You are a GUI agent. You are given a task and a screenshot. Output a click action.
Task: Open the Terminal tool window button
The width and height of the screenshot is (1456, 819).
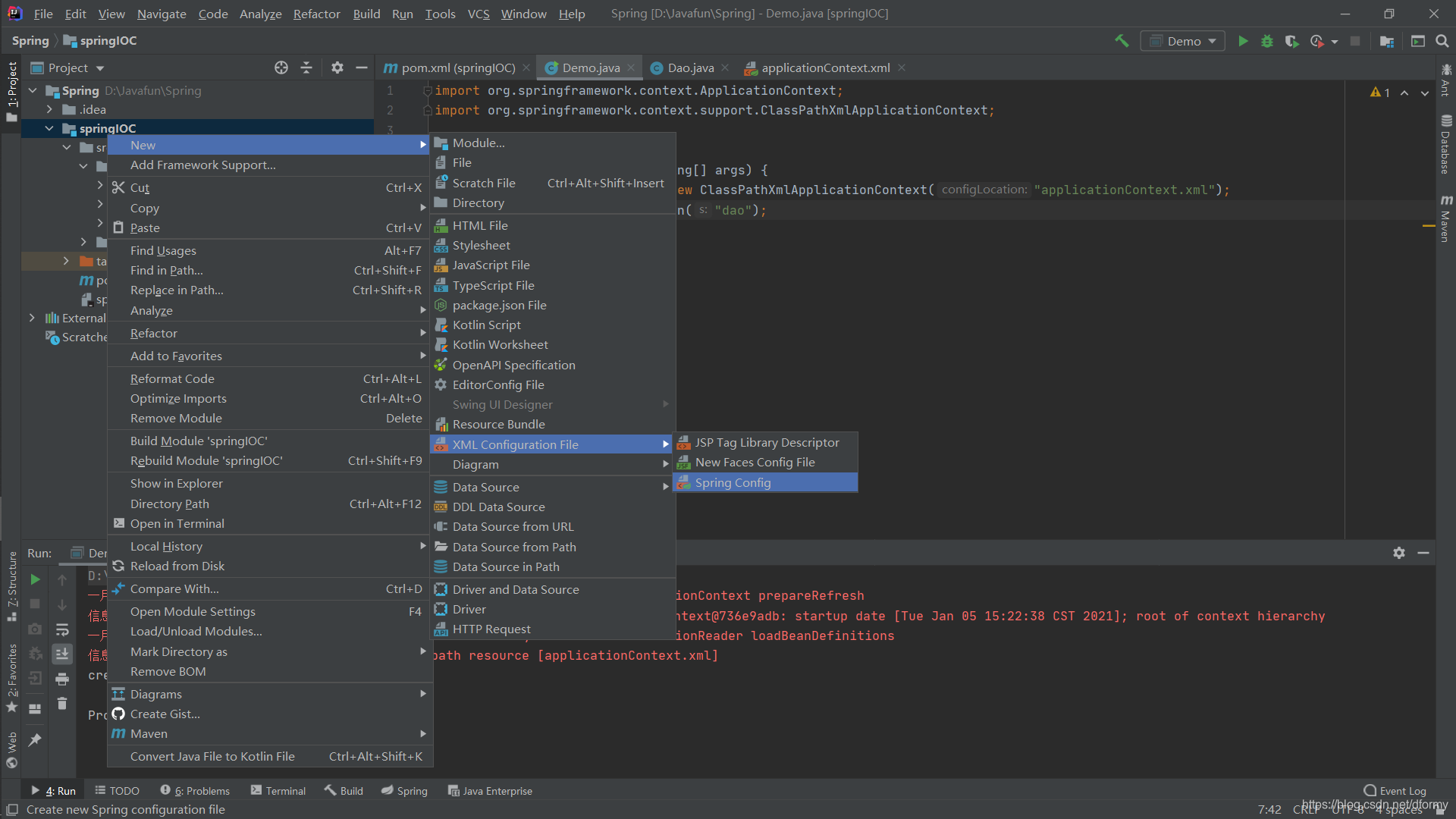coord(278,791)
